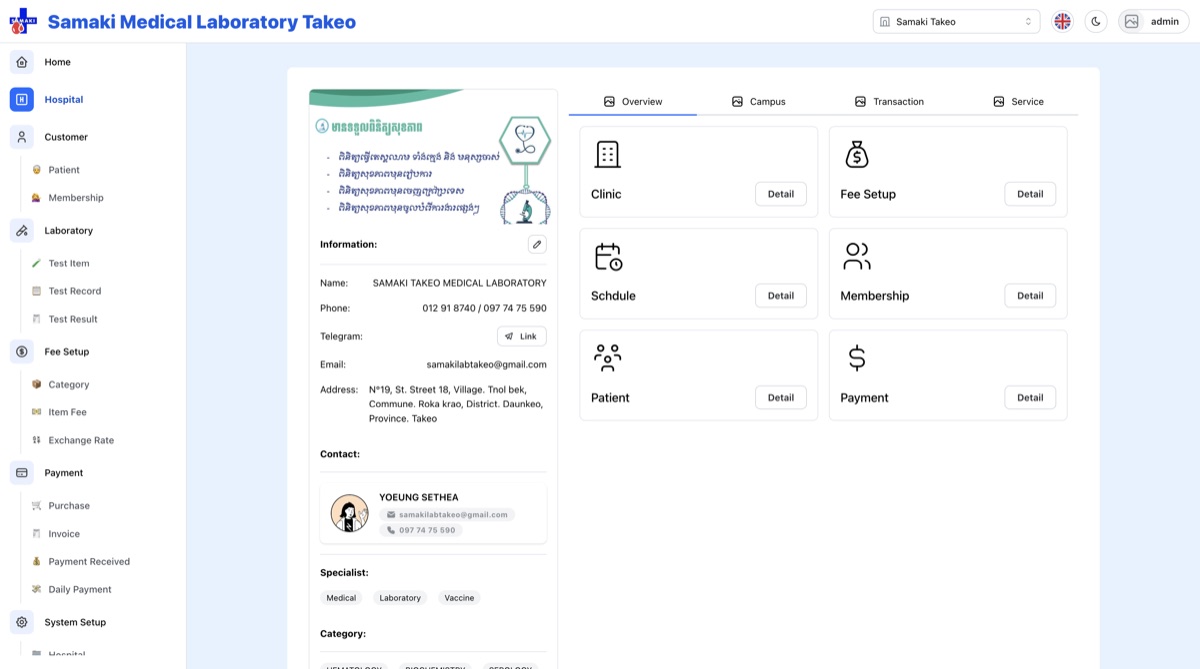This screenshot has height=669, width=1200.
Task: Click the Payment section card icon
Action: [x=22, y=472]
